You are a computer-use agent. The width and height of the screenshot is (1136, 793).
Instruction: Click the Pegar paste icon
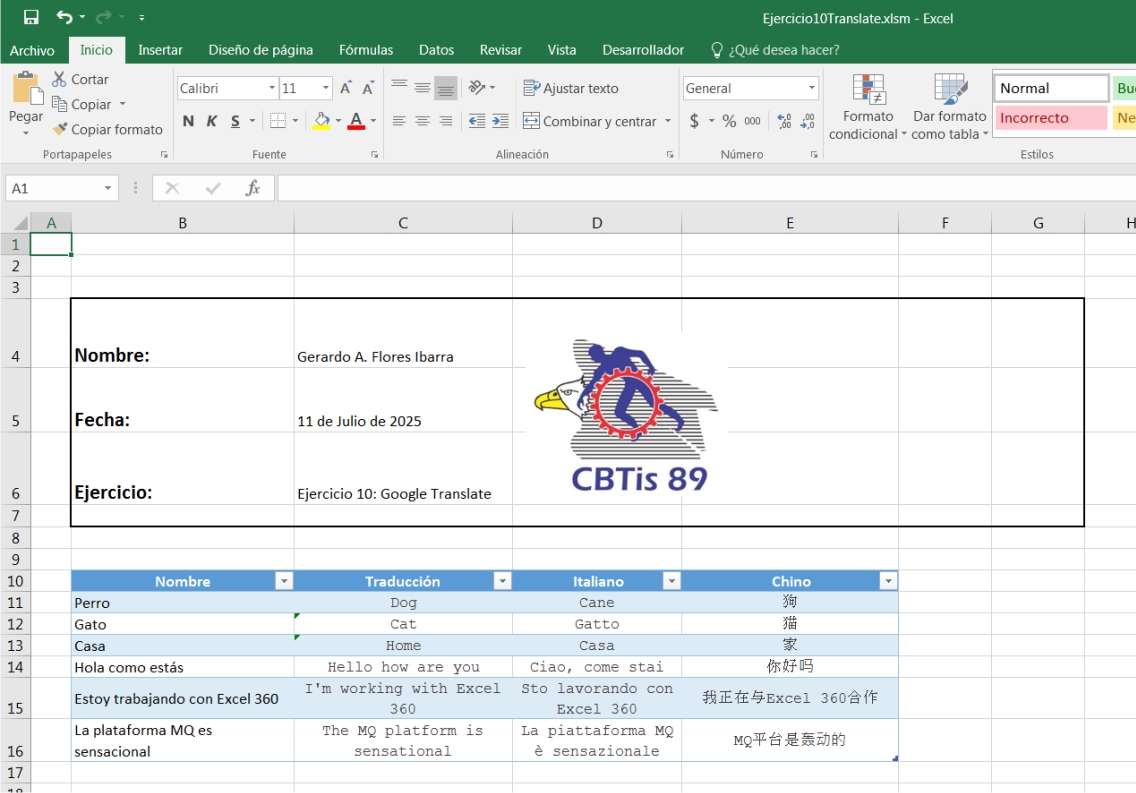pyautogui.click(x=26, y=94)
